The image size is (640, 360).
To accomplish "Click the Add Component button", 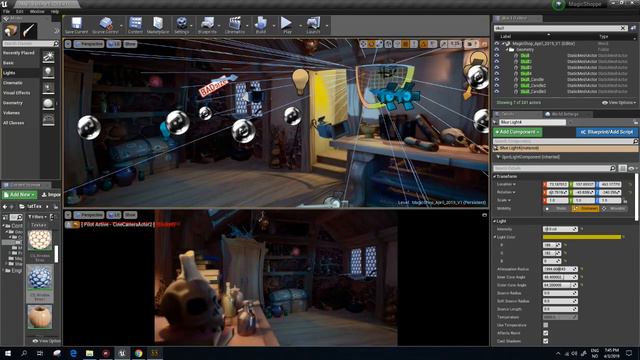I will [x=518, y=132].
